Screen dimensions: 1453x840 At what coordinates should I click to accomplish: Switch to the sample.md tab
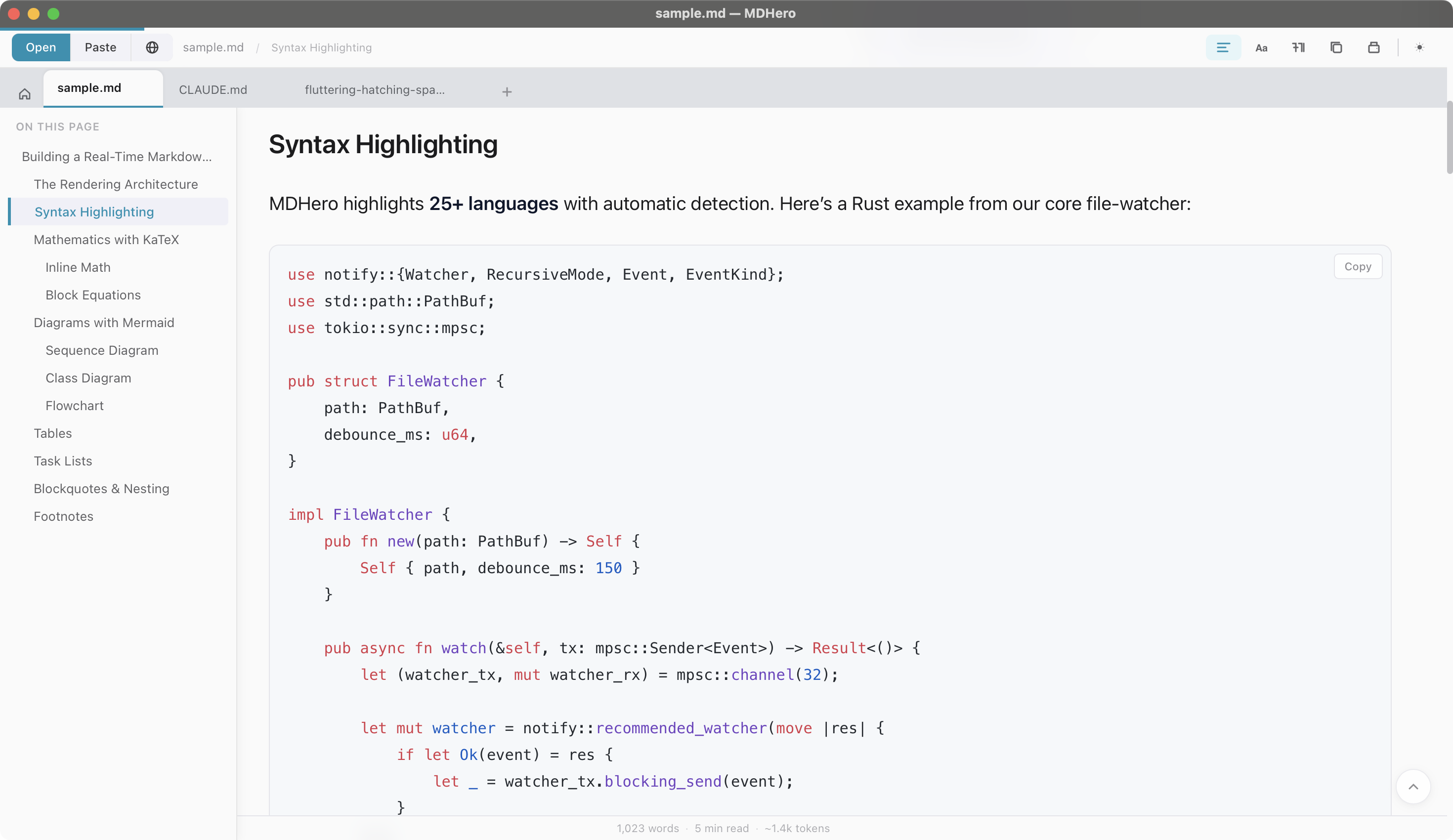click(x=103, y=88)
